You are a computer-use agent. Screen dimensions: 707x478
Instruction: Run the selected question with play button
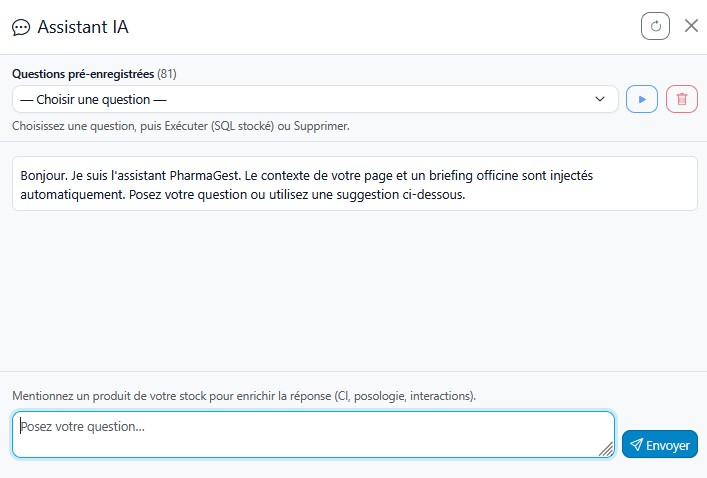point(642,99)
